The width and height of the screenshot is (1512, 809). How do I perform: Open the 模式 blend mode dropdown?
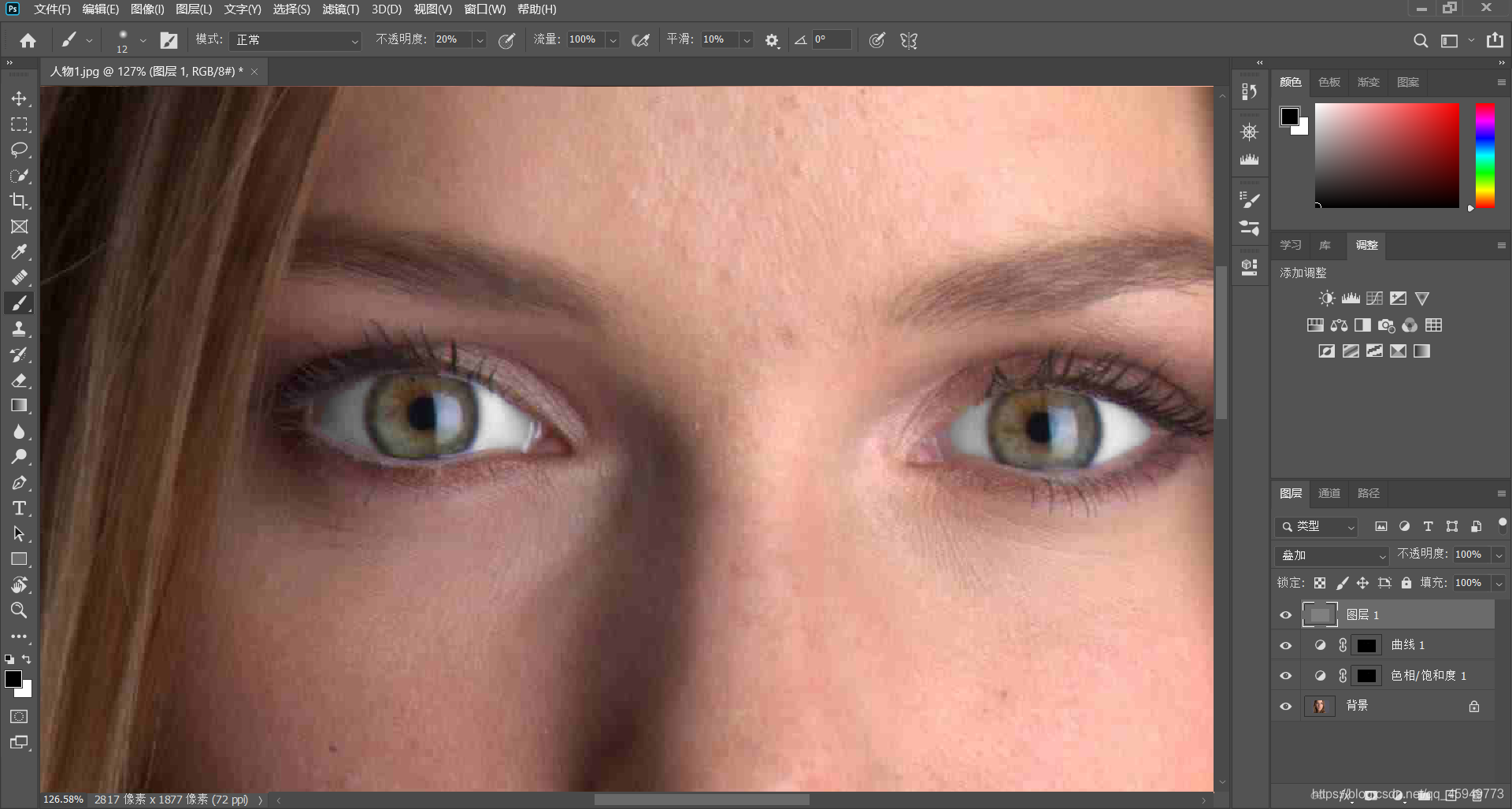click(295, 40)
